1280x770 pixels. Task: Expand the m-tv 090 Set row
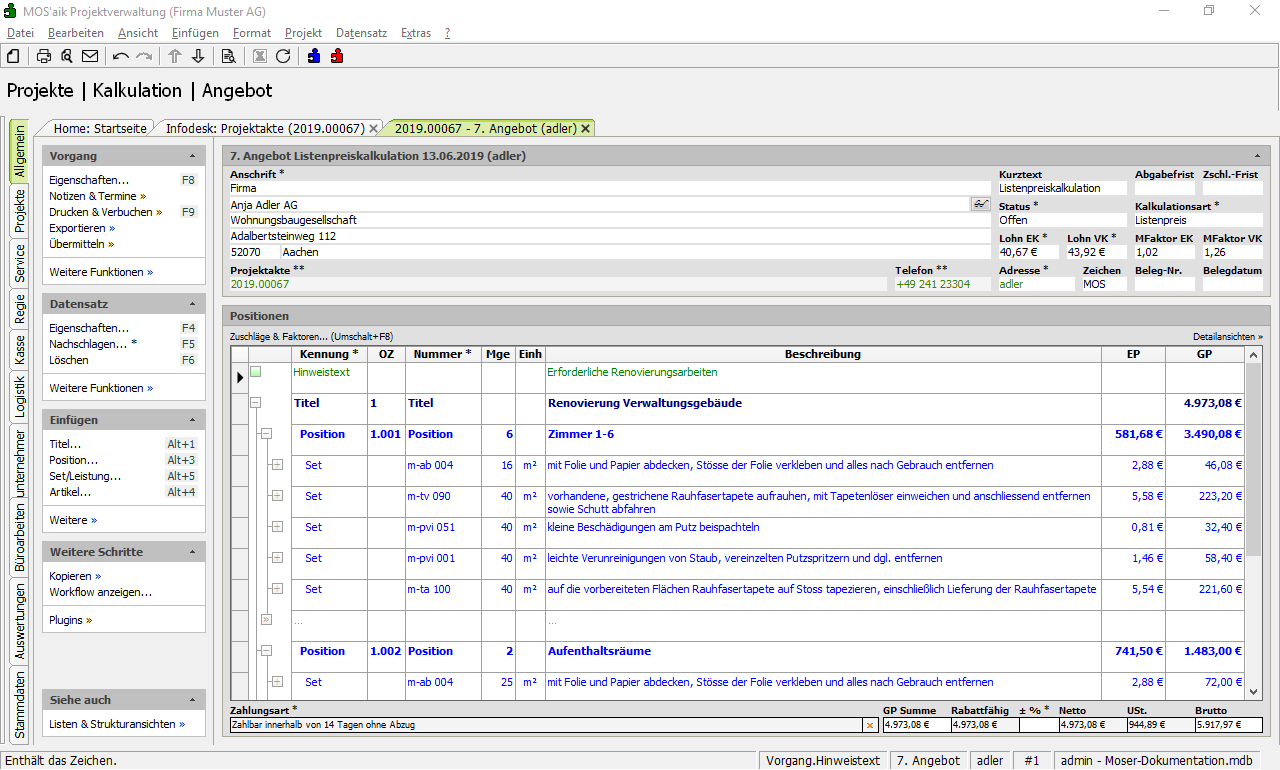277,496
